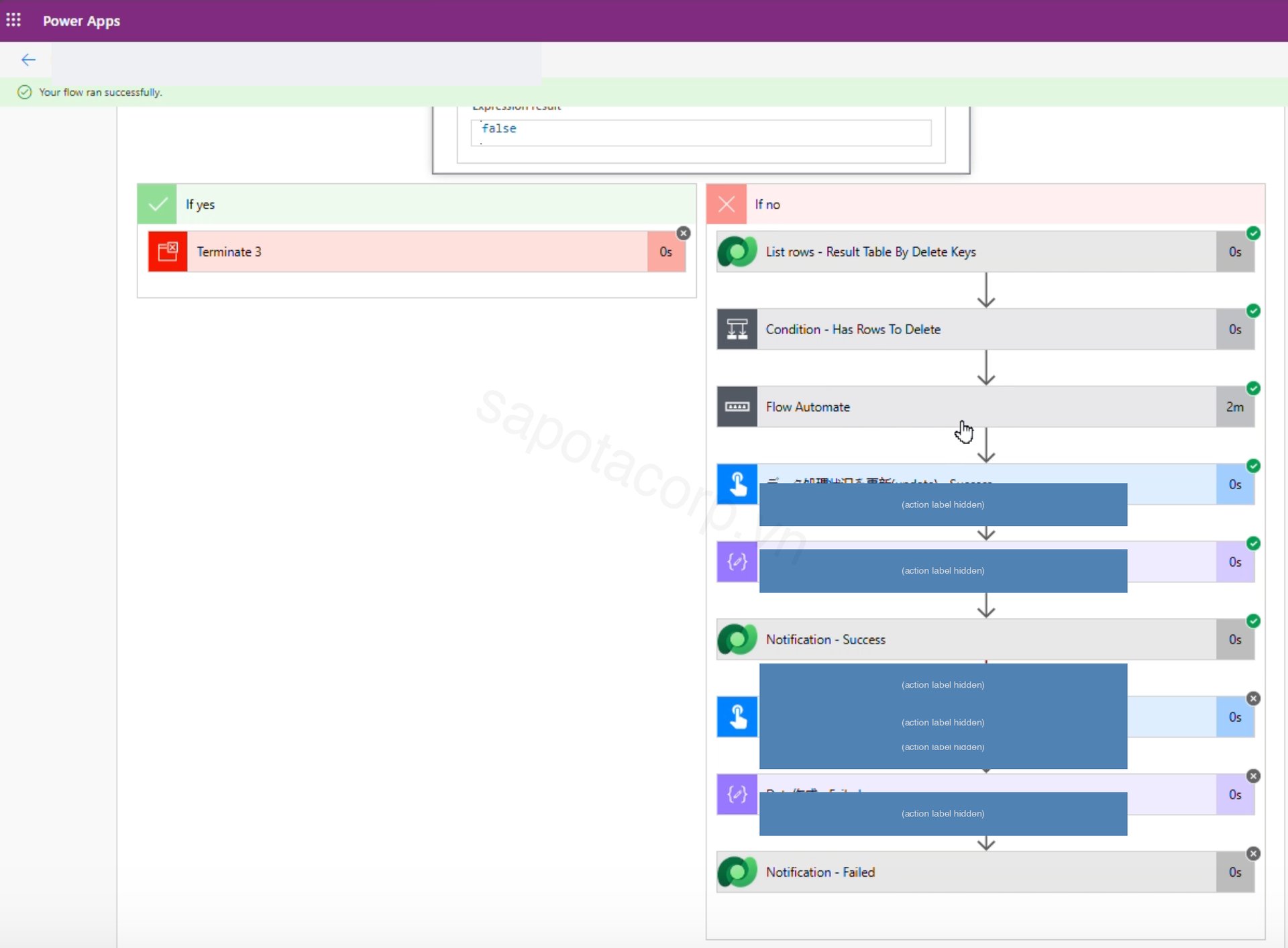Click the condition icon on Has Rows To Delete

(737, 329)
